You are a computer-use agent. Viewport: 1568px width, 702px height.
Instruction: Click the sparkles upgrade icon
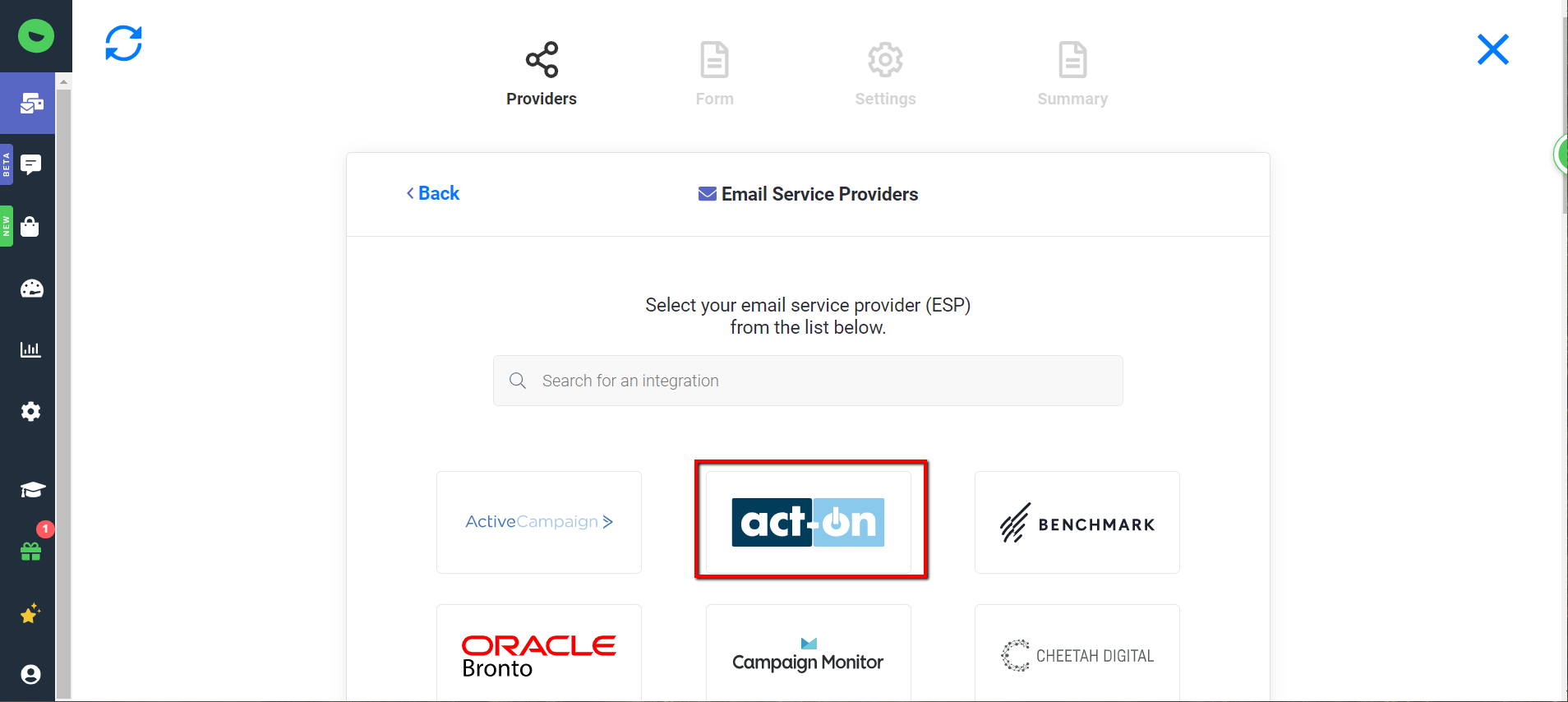pos(30,612)
